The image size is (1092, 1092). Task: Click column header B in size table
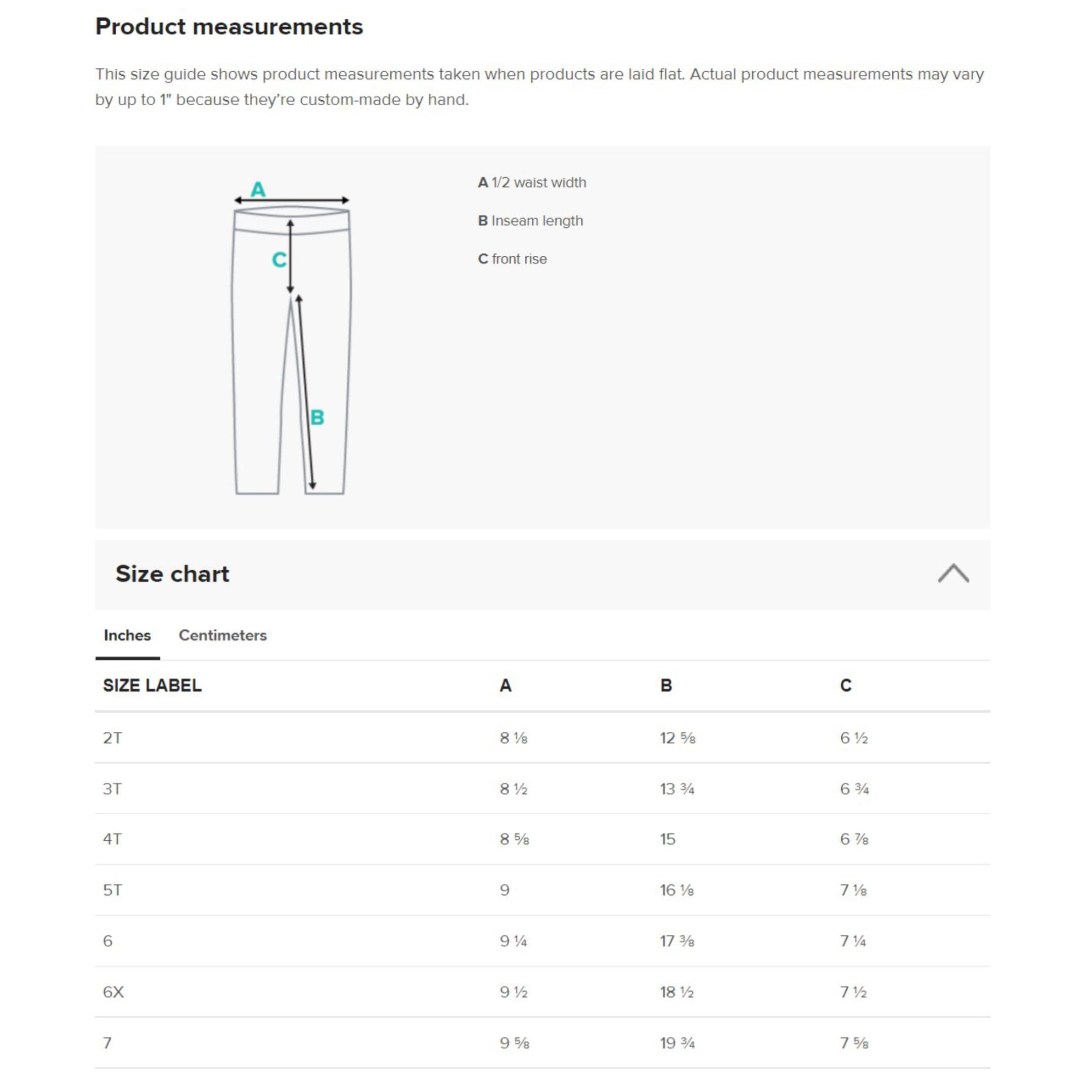[x=666, y=686]
